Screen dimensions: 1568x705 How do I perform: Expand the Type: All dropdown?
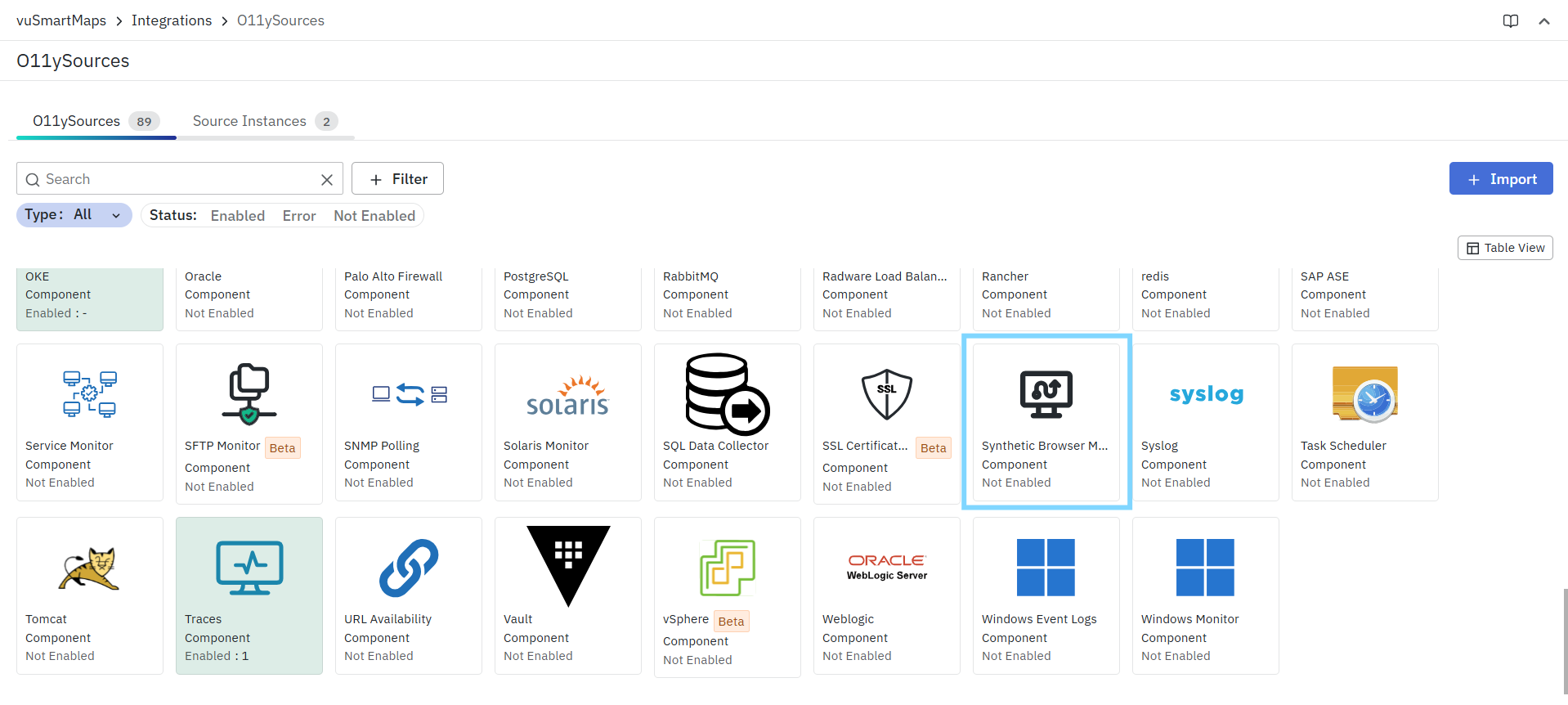click(74, 215)
